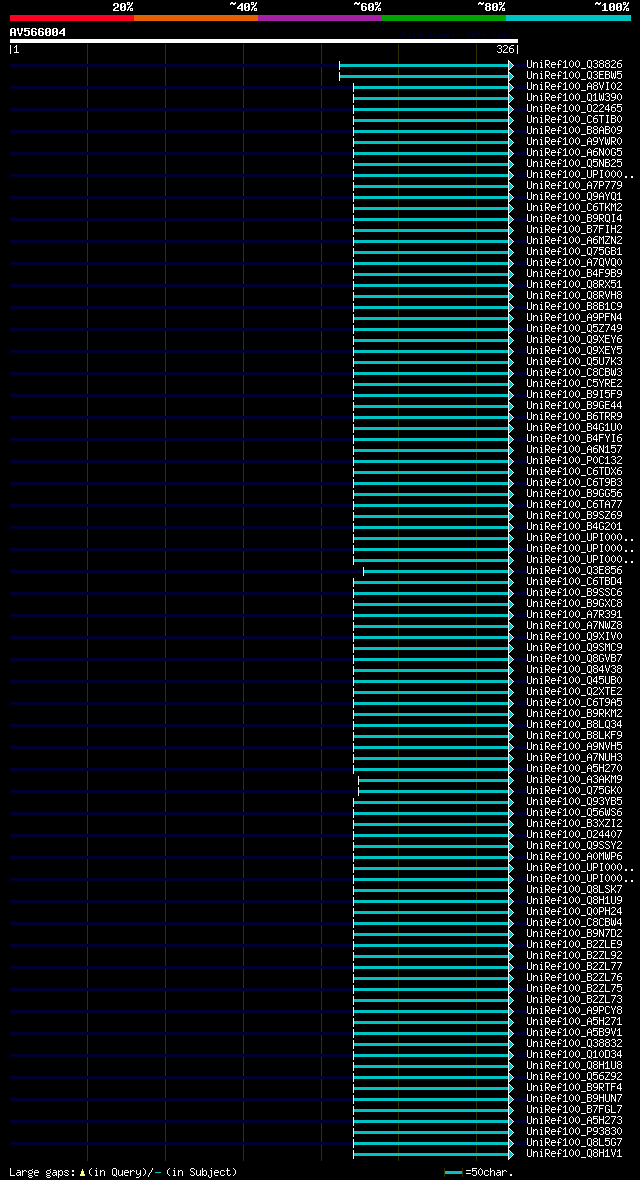Open hit UniRef100_Q3E856
Screen dimensions: 640x1180
click(x=574, y=570)
